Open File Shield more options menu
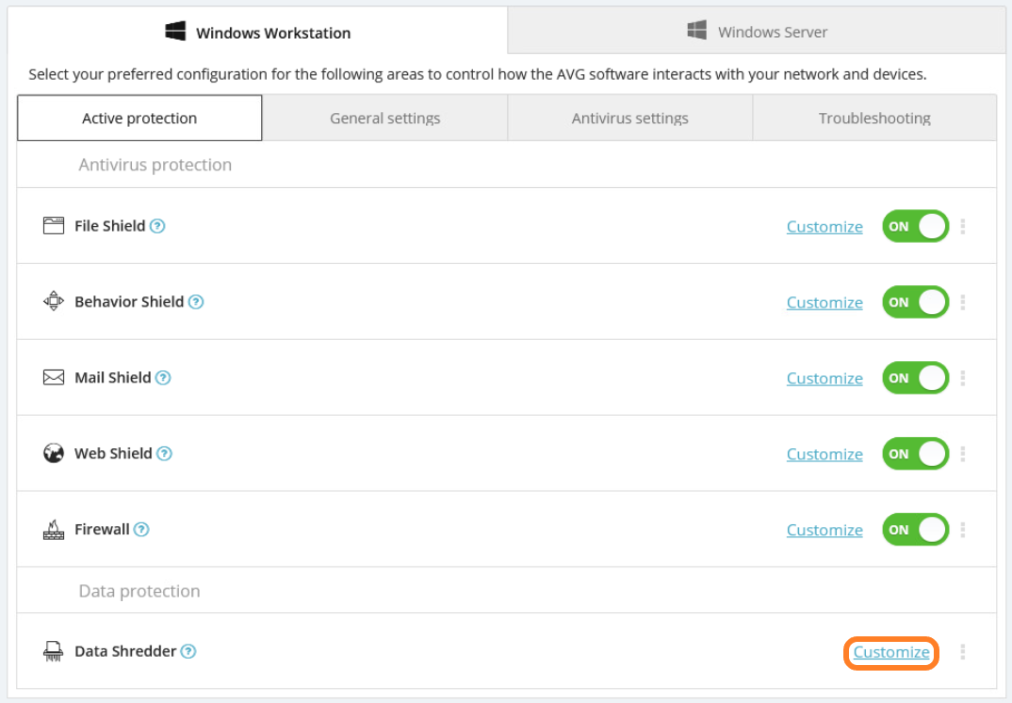Screen dimensions: 1012x703 [963, 226]
